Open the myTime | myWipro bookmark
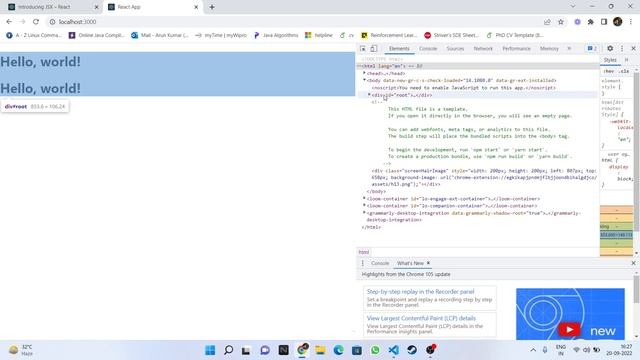640x360 pixels. [x=221, y=35]
